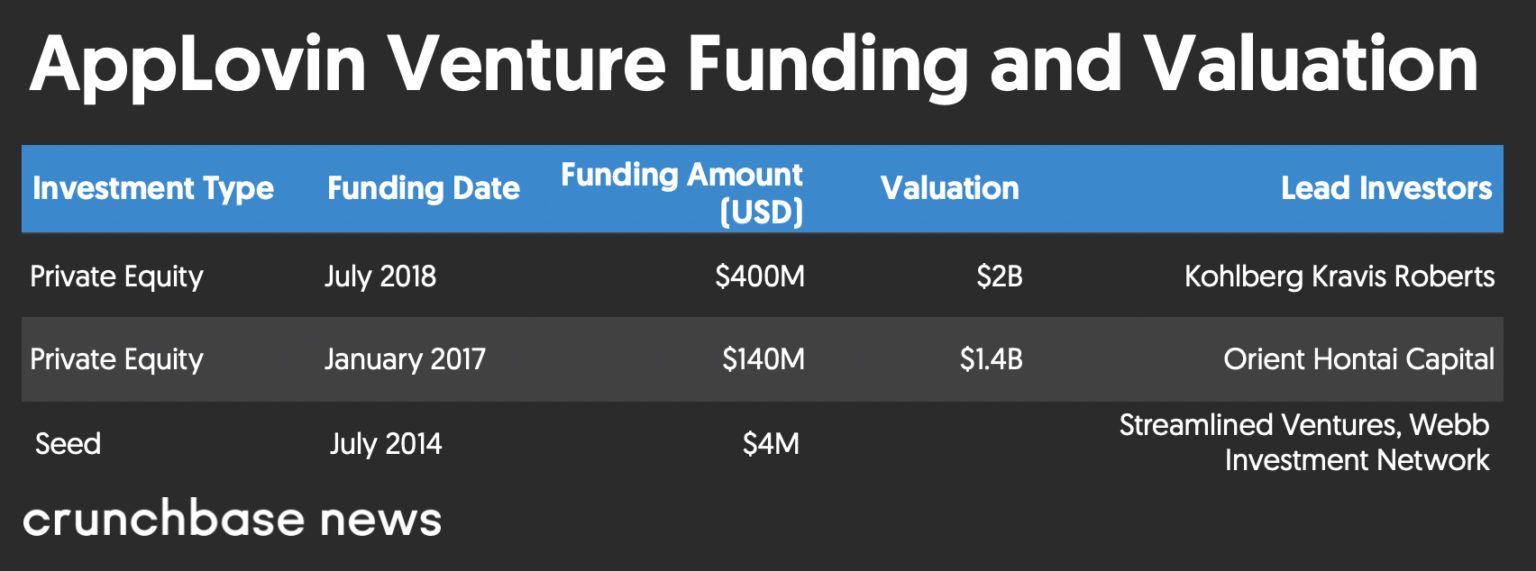
Task: Click the $2B valuation cell
Action: pos(1000,277)
